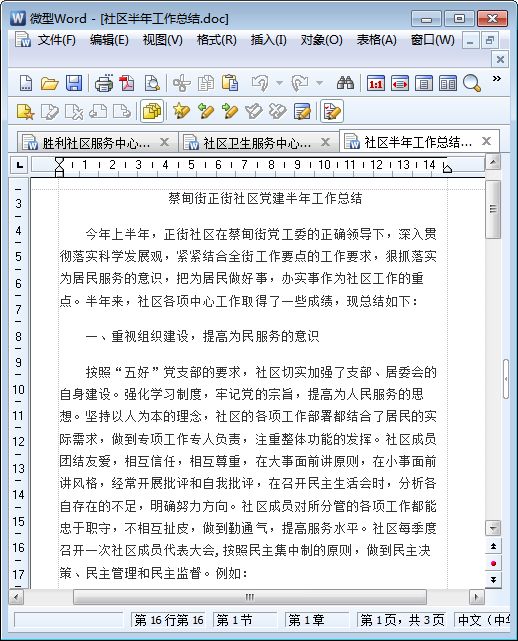
Task: Jump to previous page double-arrow button
Action: pos(493,546)
